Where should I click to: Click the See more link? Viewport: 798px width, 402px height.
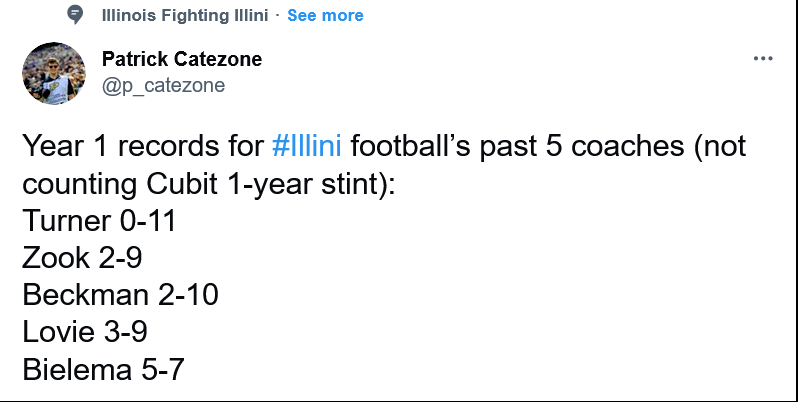click(x=325, y=15)
